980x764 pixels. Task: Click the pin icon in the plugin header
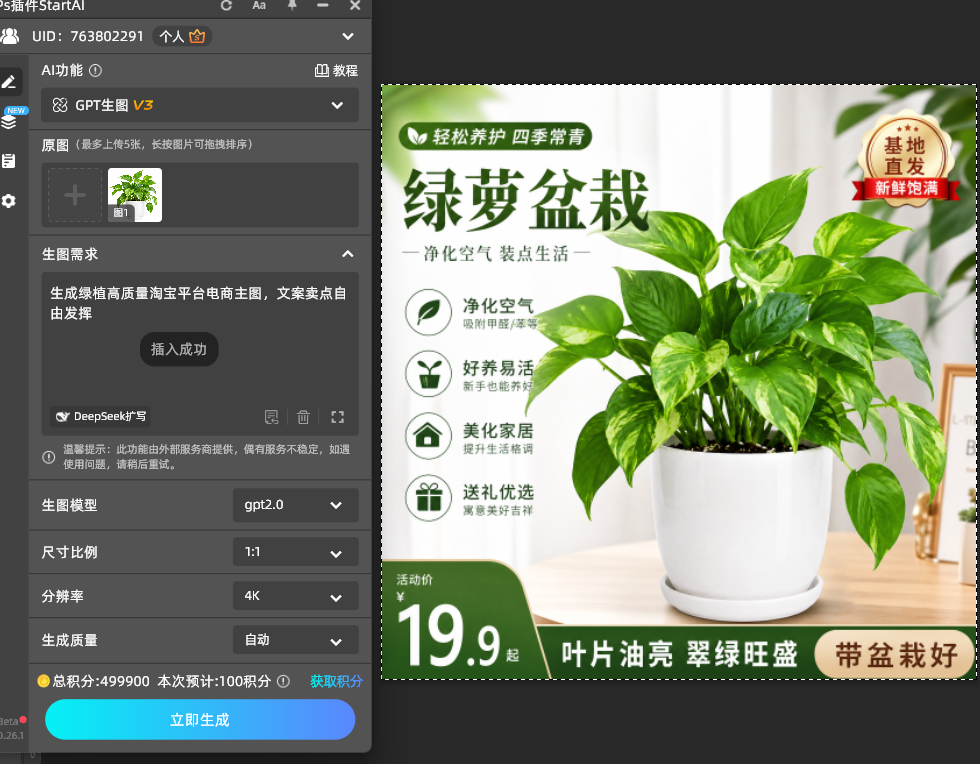click(292, 6)
